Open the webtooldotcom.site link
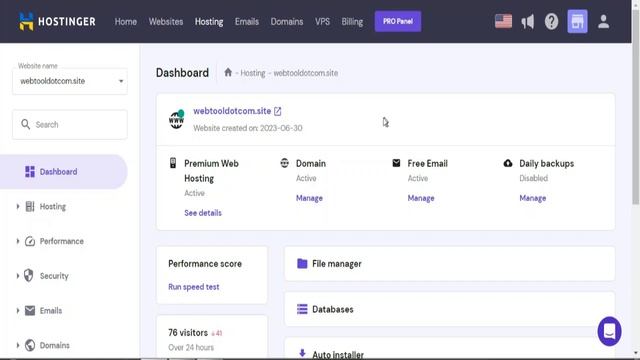Viewport: 640px width, 360px height. (232, 111)
